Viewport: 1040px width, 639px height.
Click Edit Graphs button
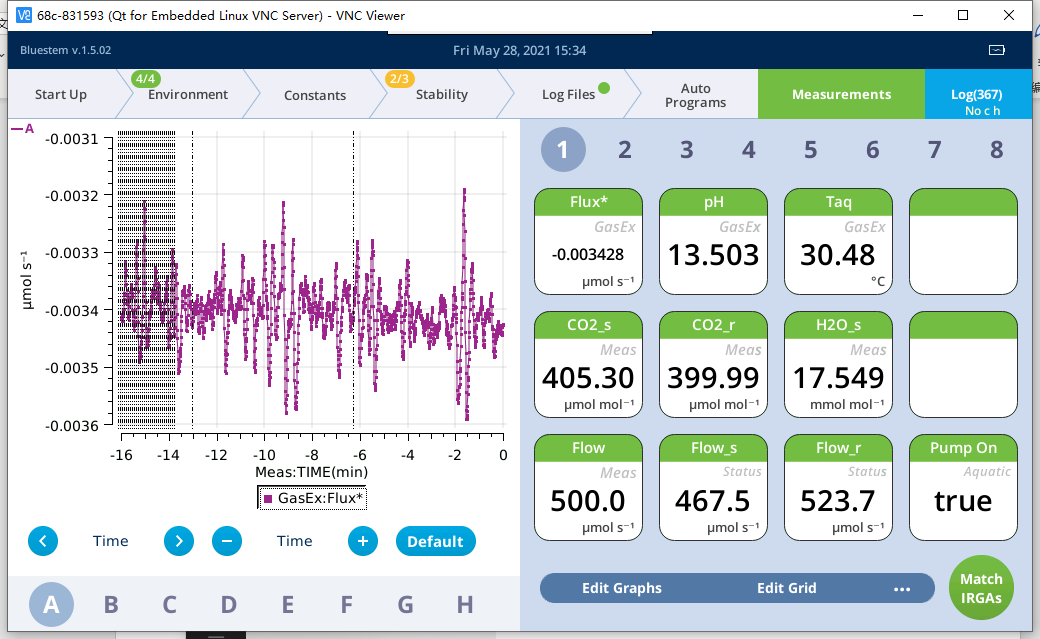(x=622, y=588)
